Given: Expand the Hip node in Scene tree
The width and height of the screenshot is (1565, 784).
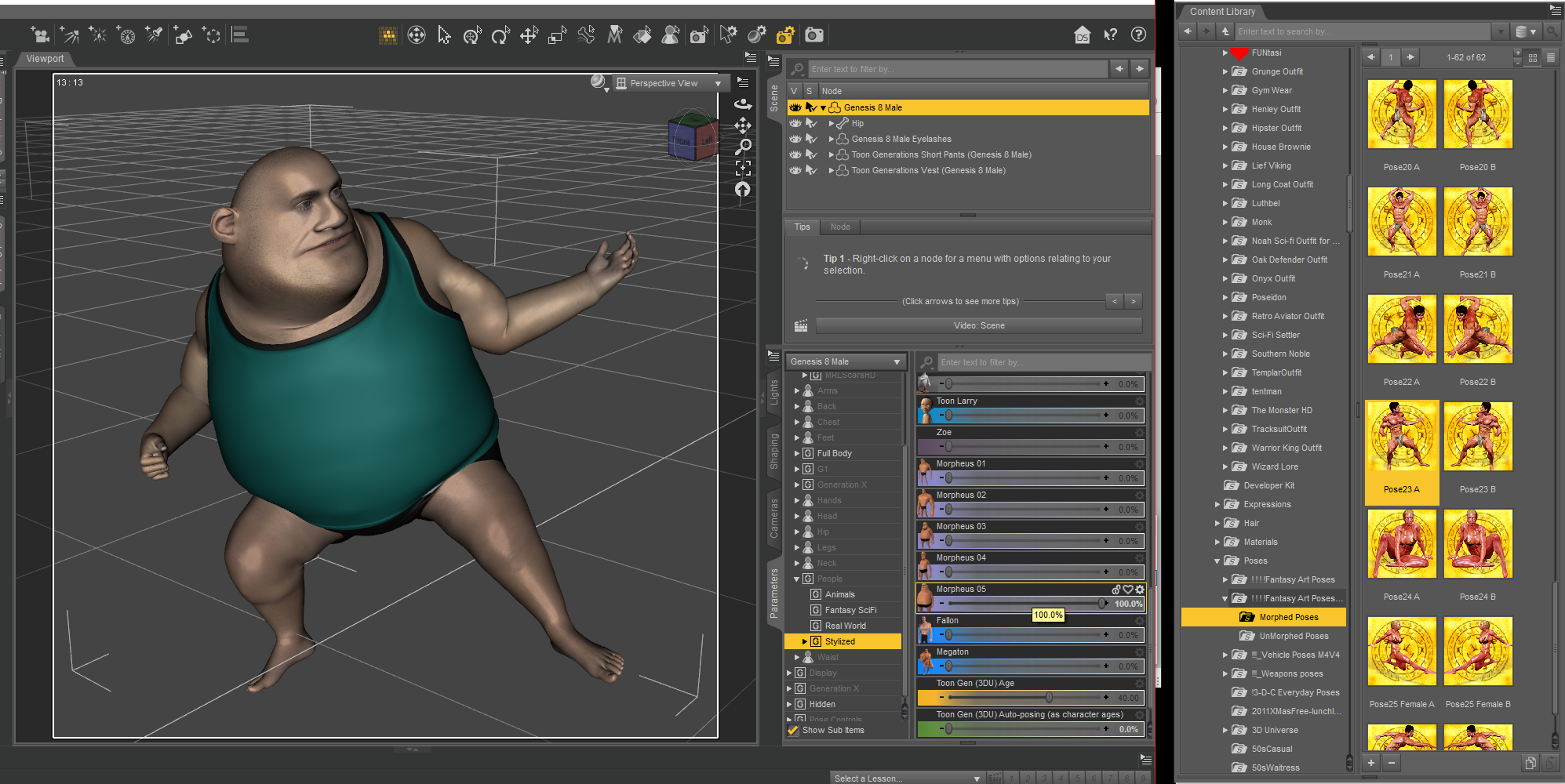Looking at the screenshot, I should pos(832,123).
